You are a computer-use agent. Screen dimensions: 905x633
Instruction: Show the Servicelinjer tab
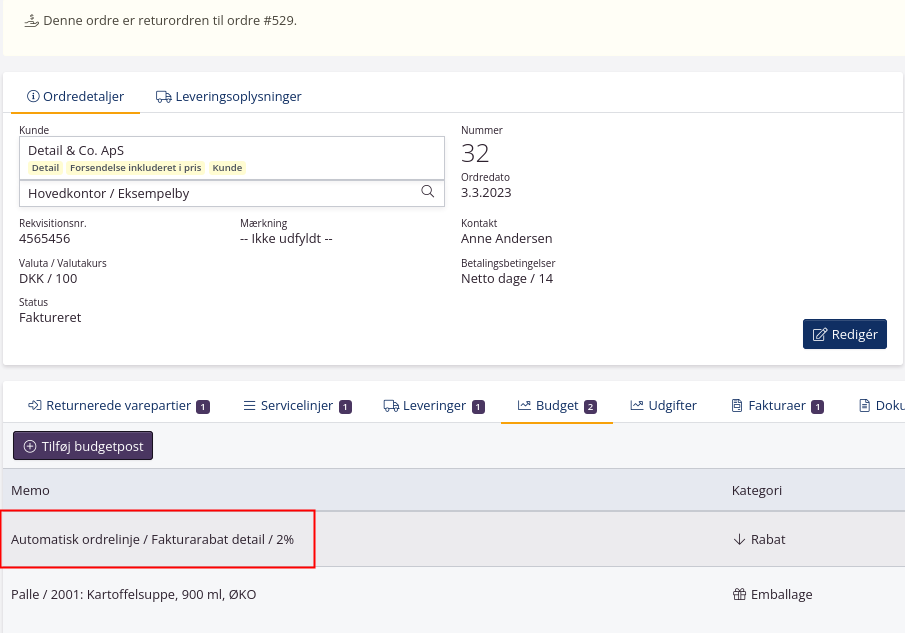[297, 406]
